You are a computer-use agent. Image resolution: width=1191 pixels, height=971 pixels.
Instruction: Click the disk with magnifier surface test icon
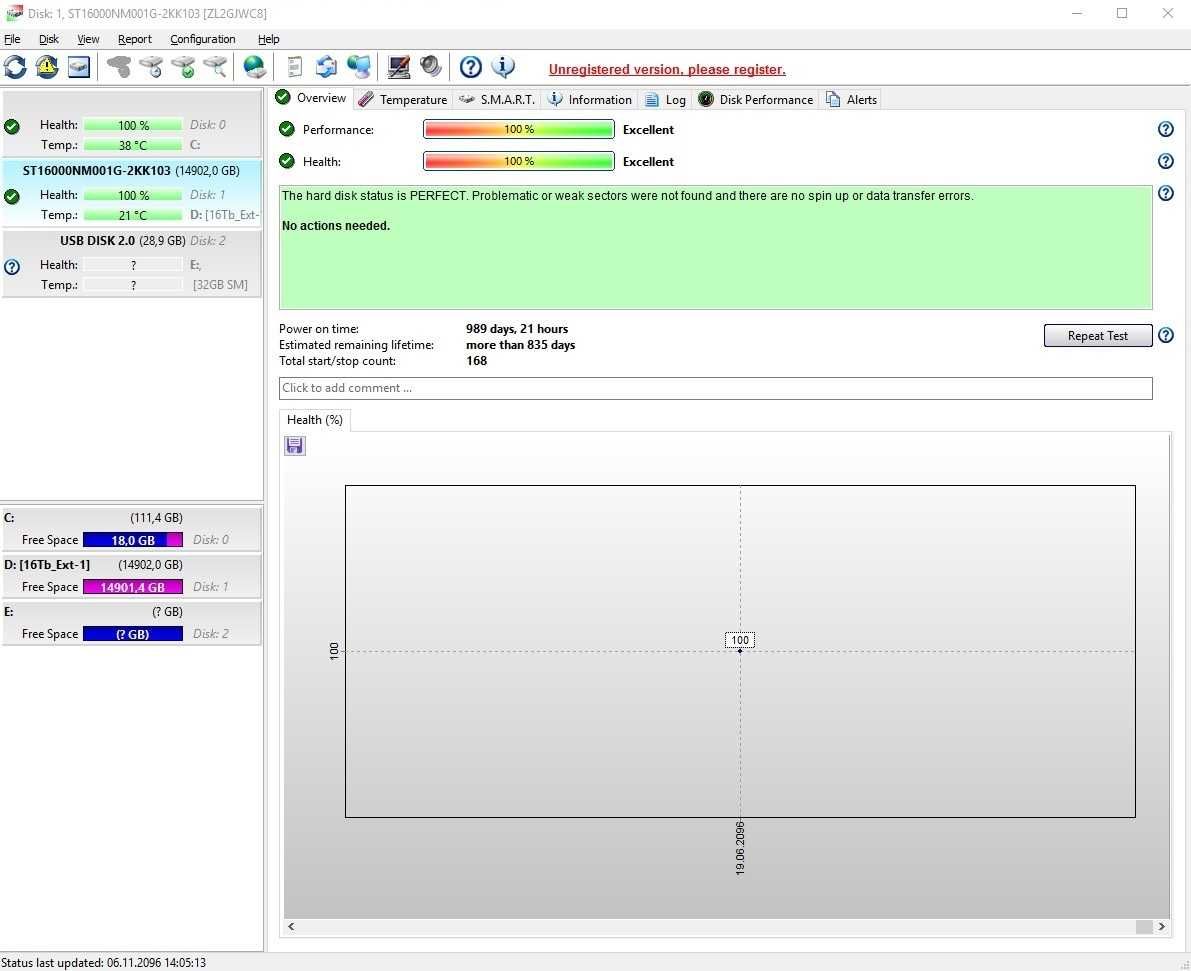tap(216, 68)
